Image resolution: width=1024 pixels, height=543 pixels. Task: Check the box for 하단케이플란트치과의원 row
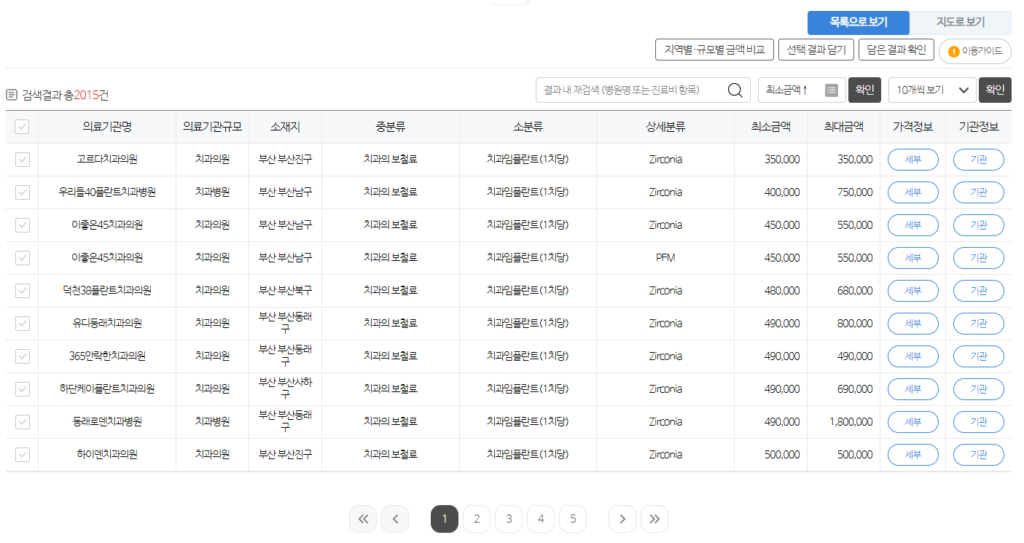(x=22, y=389)
